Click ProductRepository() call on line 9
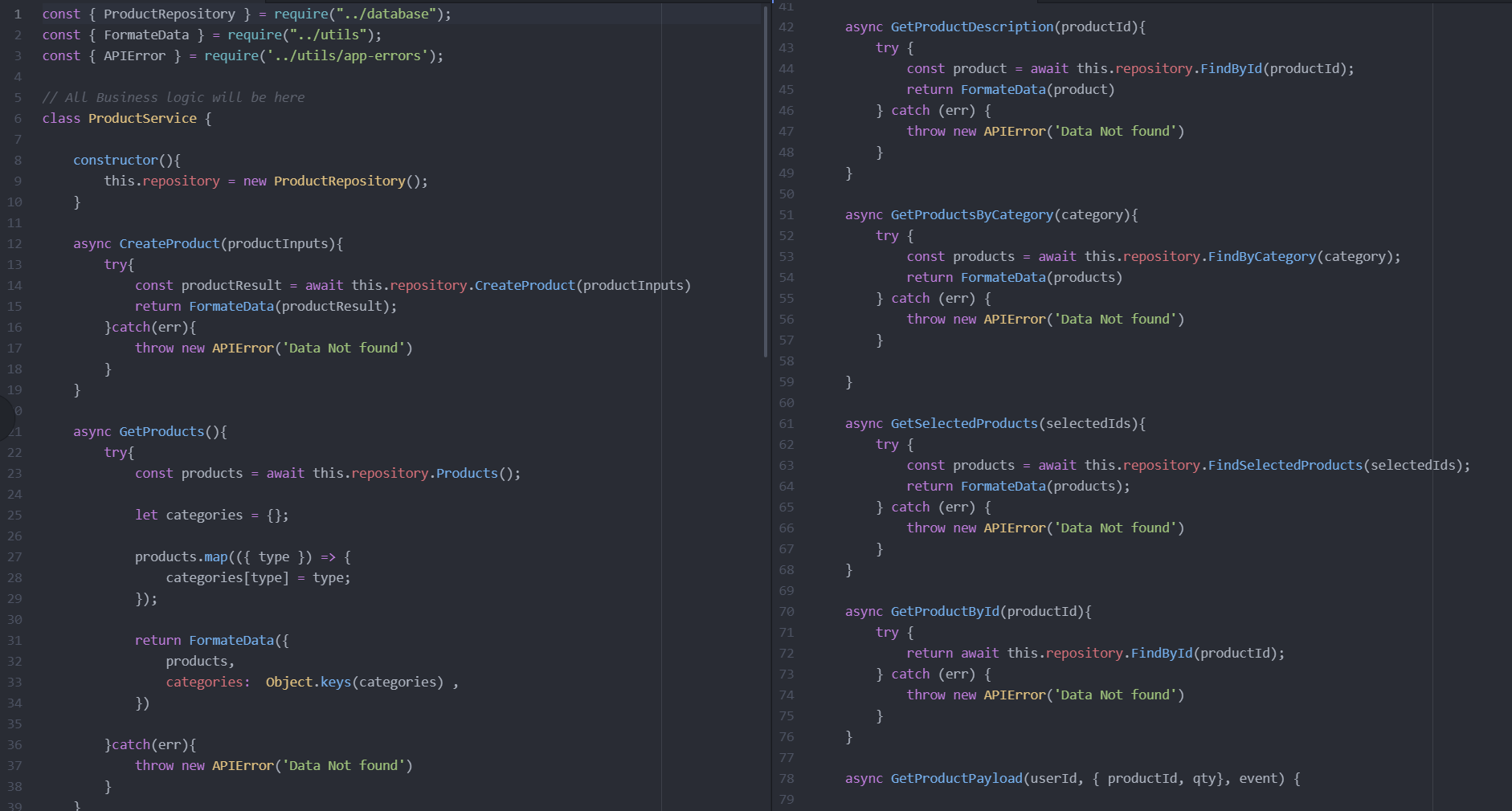Viewport: 1512px width, 811px height. (347, 181)
